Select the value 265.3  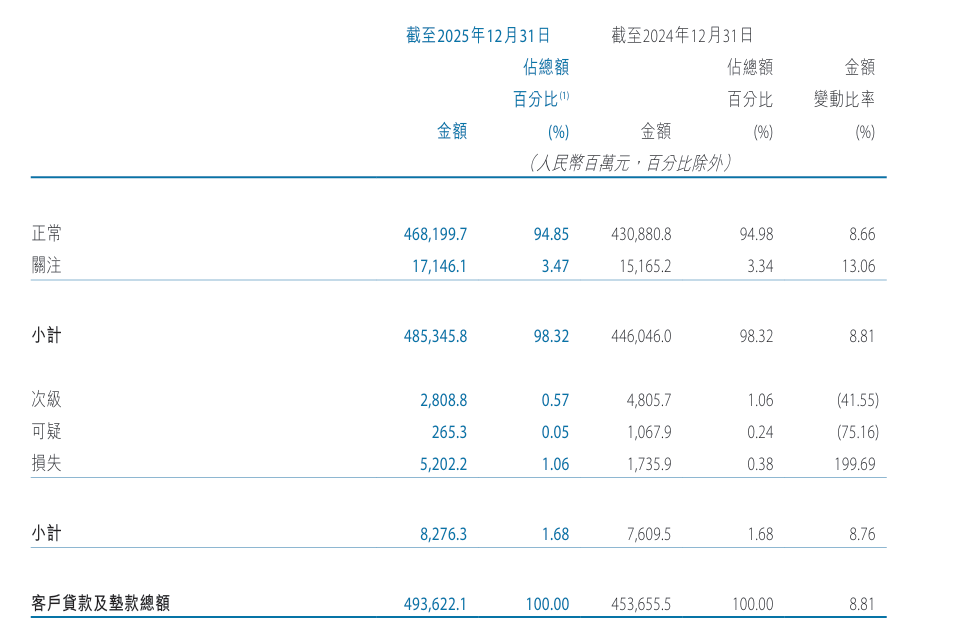pyautogui.click(x=450, y=432)
